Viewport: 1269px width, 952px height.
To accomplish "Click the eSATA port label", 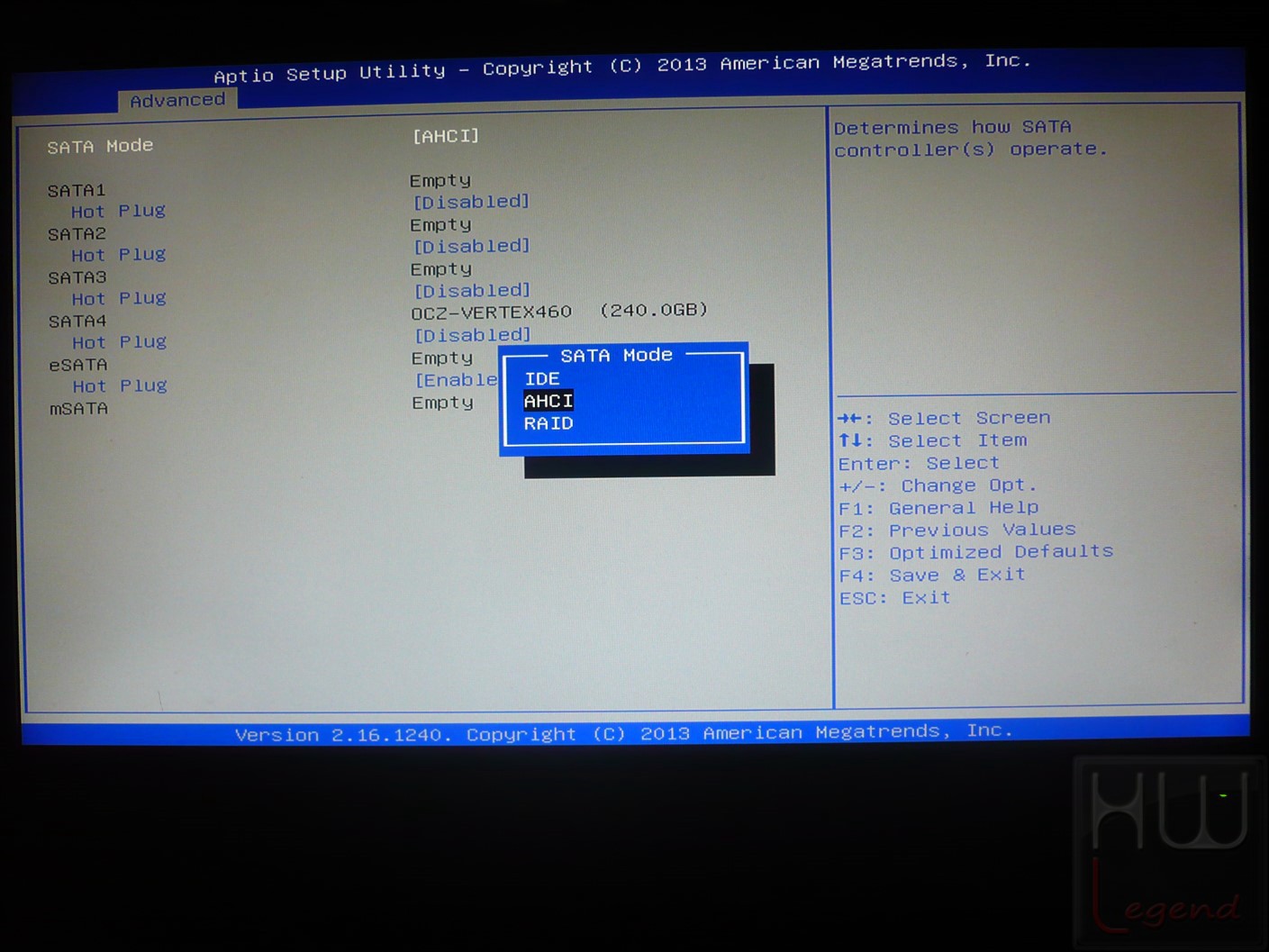I will (x=78, y=365).
